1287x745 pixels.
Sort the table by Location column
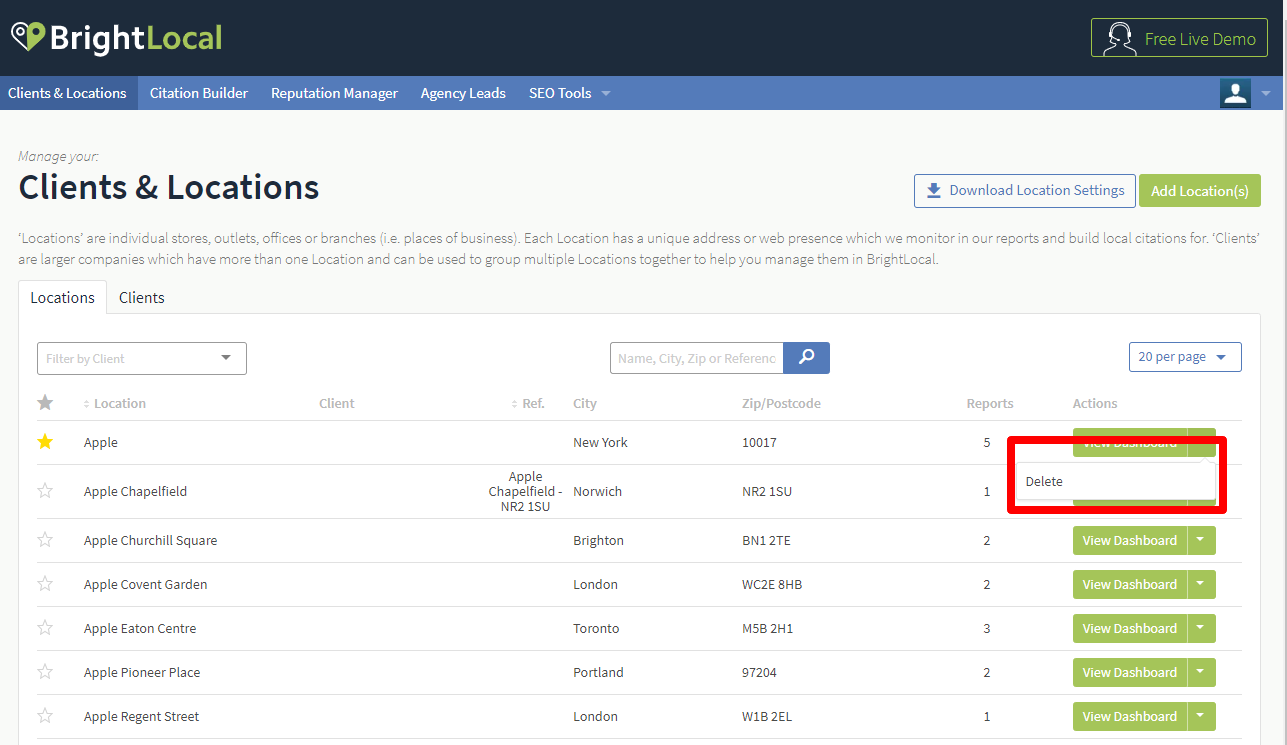tap(115, 404)
